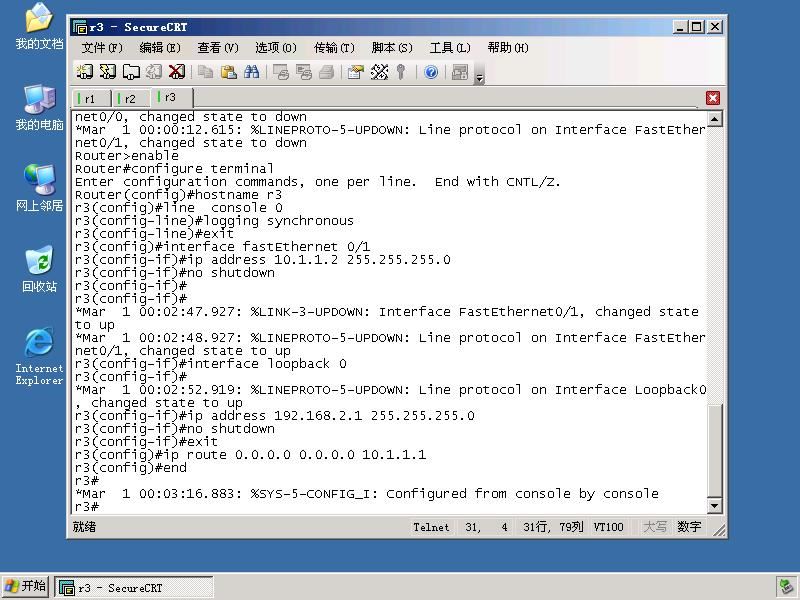
Task: Open the 文件(F) menu
Action: 102,48
